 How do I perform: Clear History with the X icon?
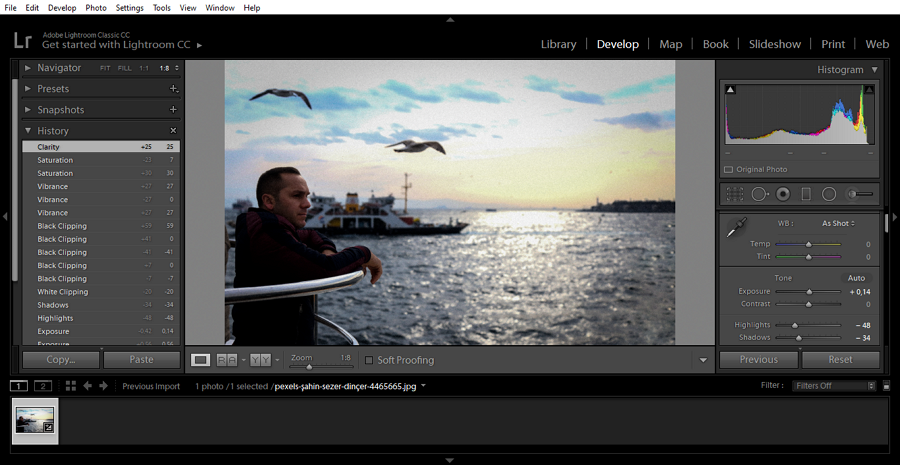click(173, 131)
